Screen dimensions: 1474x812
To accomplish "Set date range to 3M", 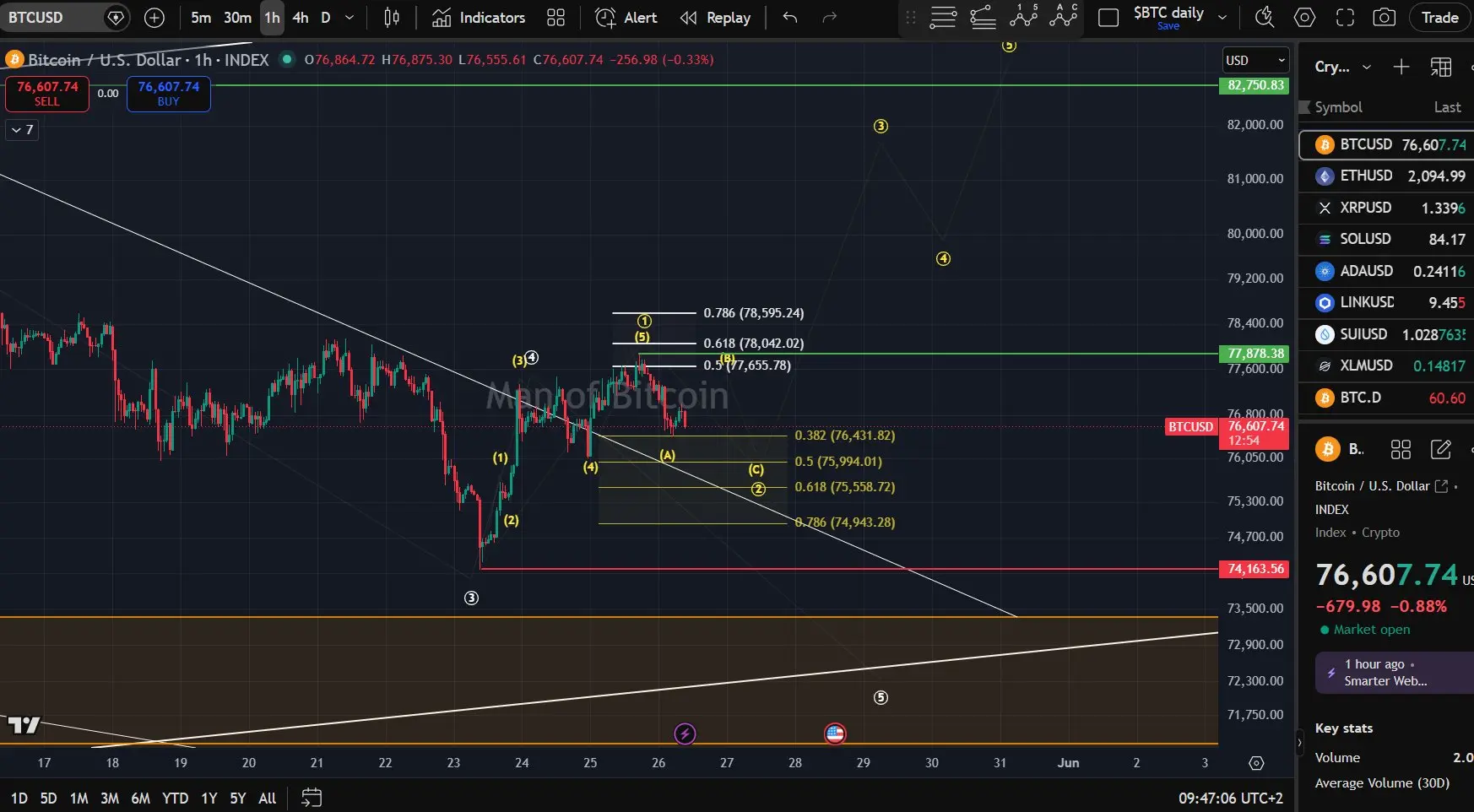I will (x=110, y=798).
